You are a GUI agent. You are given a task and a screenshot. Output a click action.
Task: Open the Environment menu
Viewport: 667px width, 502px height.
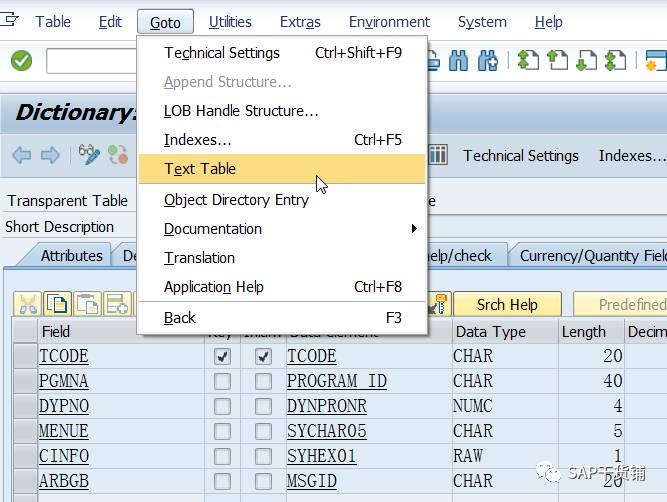389,22
